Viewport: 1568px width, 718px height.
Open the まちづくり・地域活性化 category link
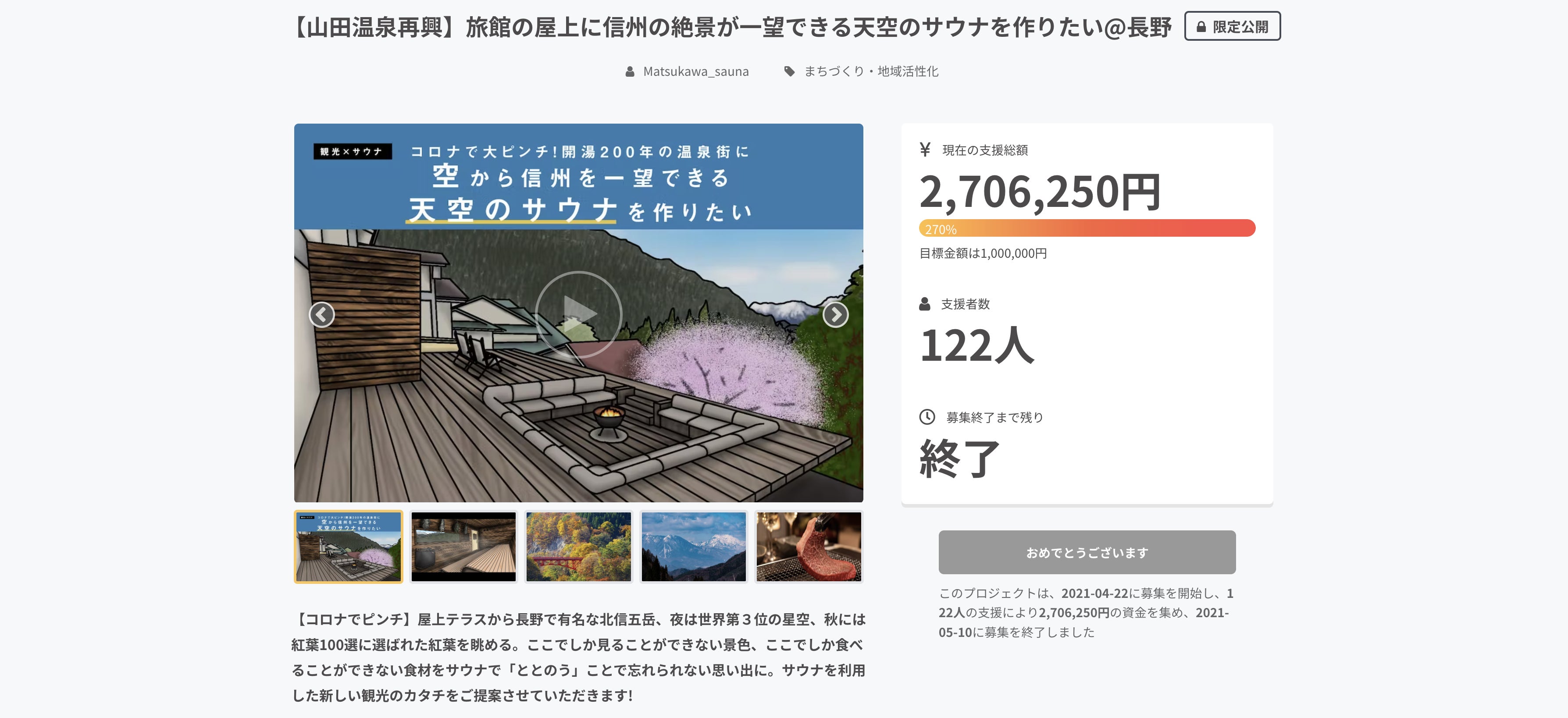point(871,72)
